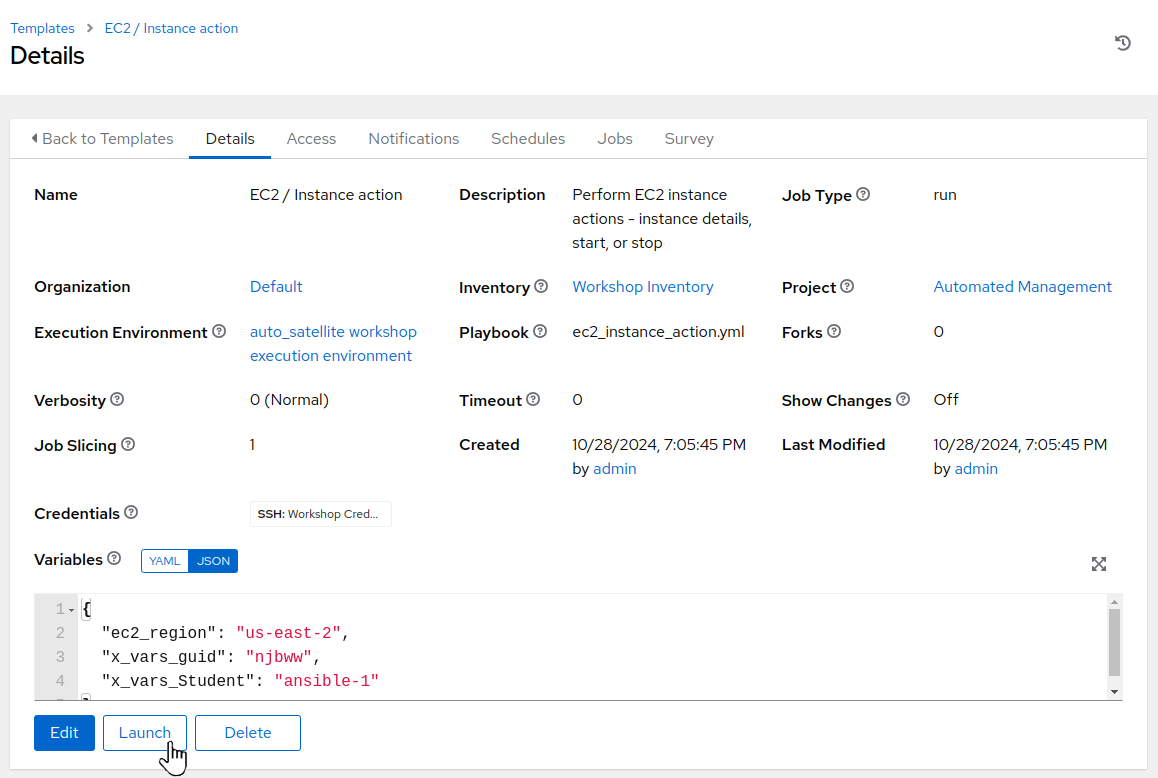1158x778 pixels.
Task: Open EC2 / Instance action breadcrumb link
Action: click(171, 28)
